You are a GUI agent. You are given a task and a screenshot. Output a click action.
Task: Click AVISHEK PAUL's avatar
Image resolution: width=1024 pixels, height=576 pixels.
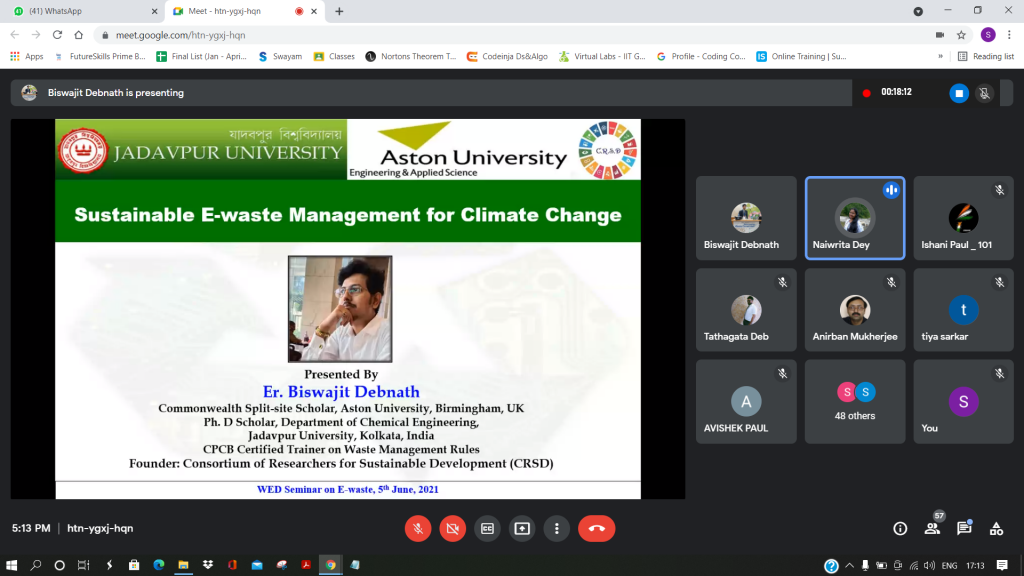[x=746, y=401]
